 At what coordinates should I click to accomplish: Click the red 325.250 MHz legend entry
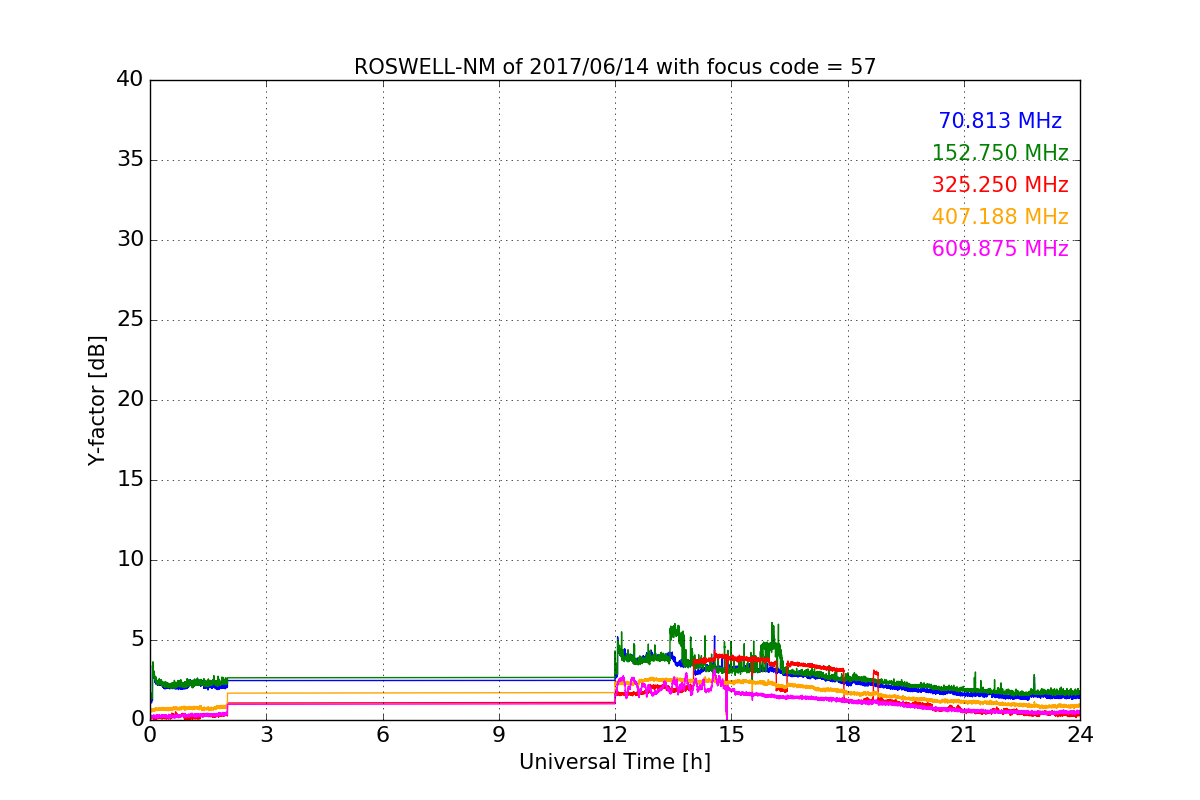999,185
